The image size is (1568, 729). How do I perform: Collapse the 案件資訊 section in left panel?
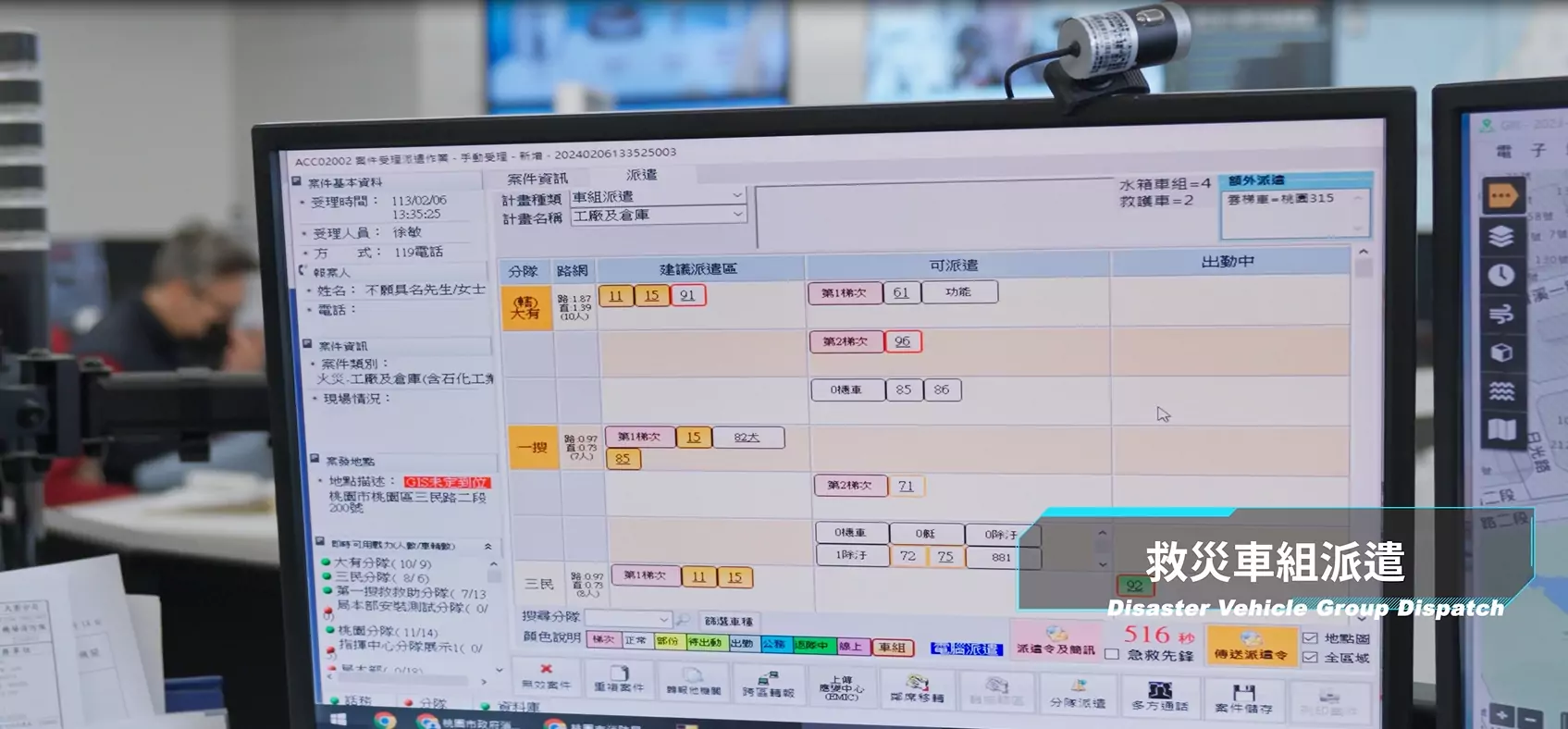[307, 344]
